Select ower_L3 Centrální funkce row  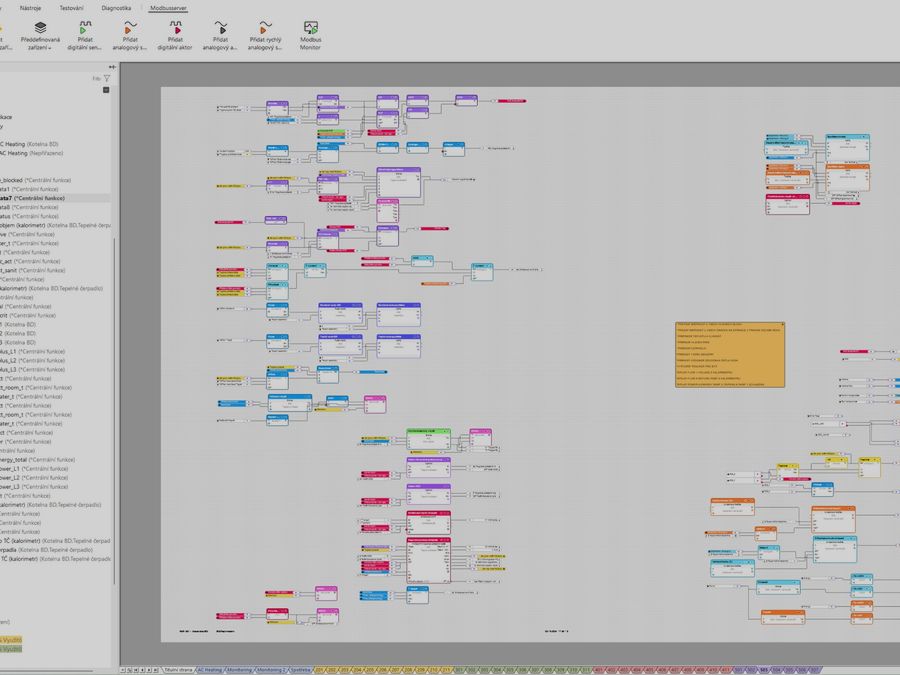55,487
